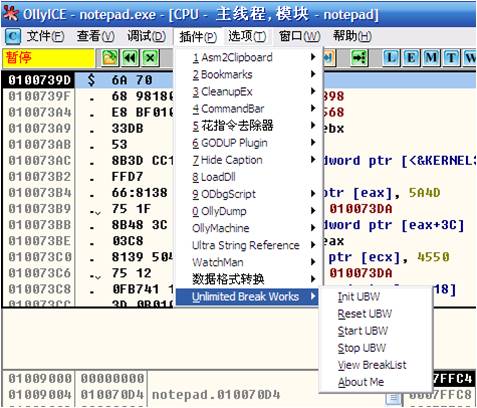This screenshot has width=477, height=408.
Task: Open Executable modules with E button
Action: [x=411, y=58]
